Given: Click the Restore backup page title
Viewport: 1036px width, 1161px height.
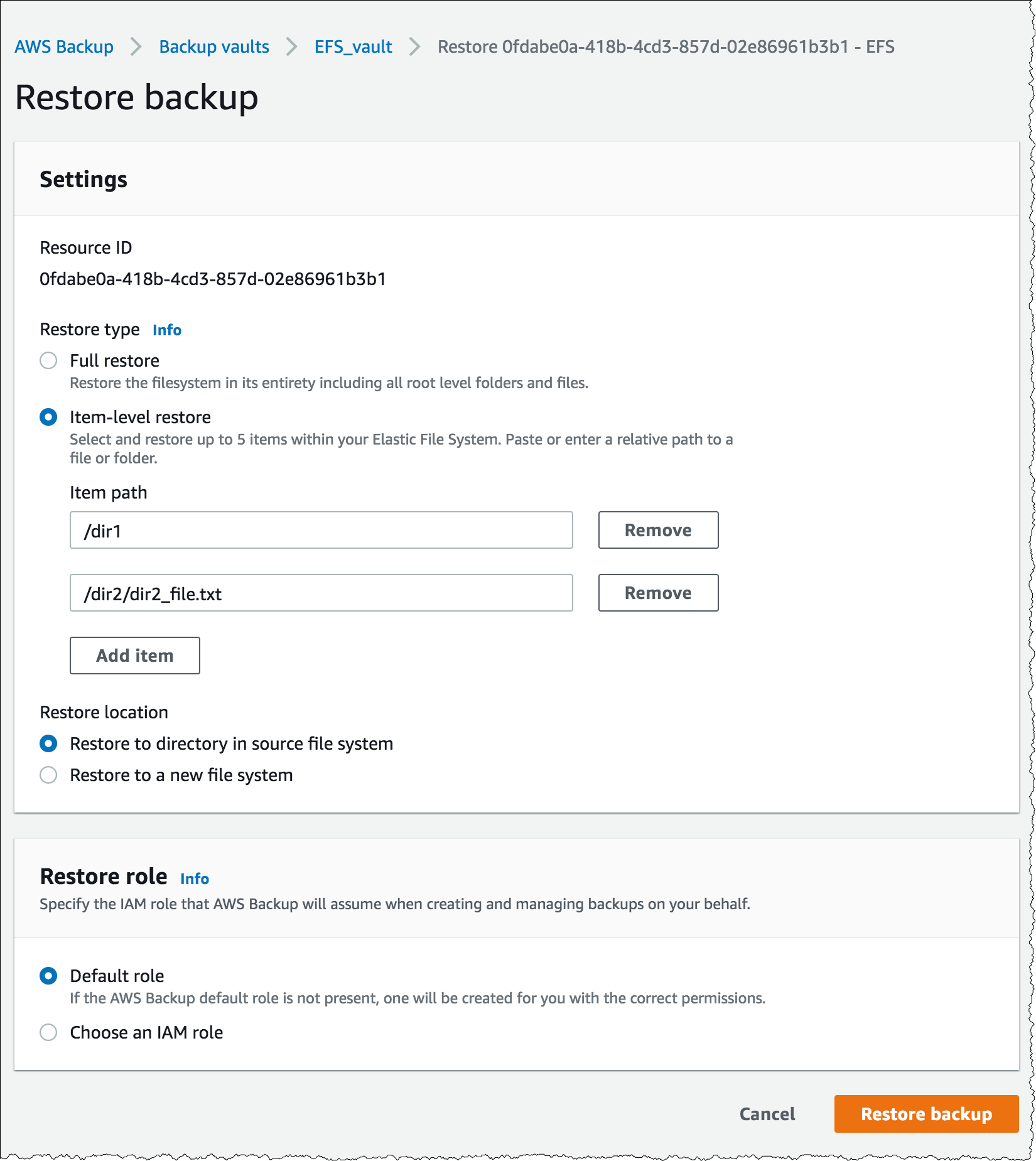Looking at the screenshot, I should (136, 97).
